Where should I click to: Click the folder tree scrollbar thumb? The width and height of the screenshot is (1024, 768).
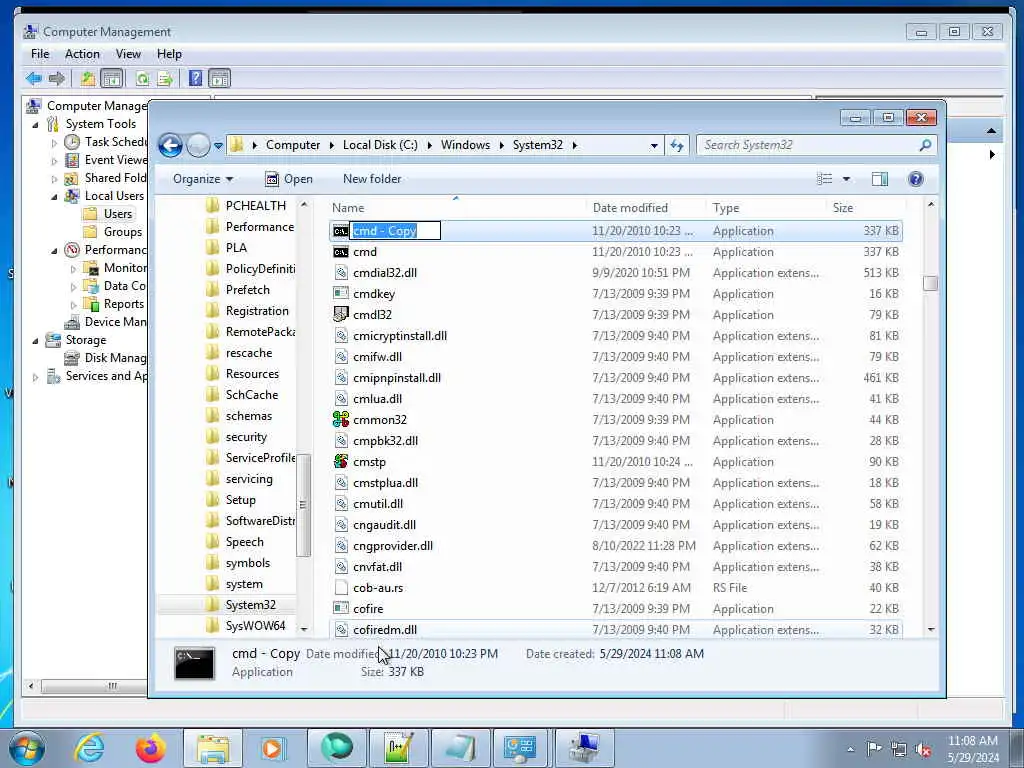(x=303, y=505)
